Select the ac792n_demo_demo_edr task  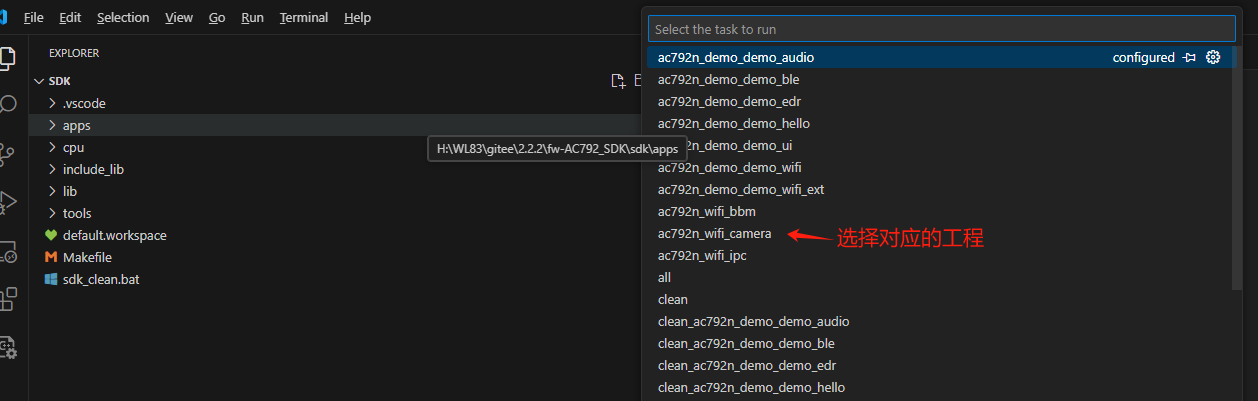942,101
